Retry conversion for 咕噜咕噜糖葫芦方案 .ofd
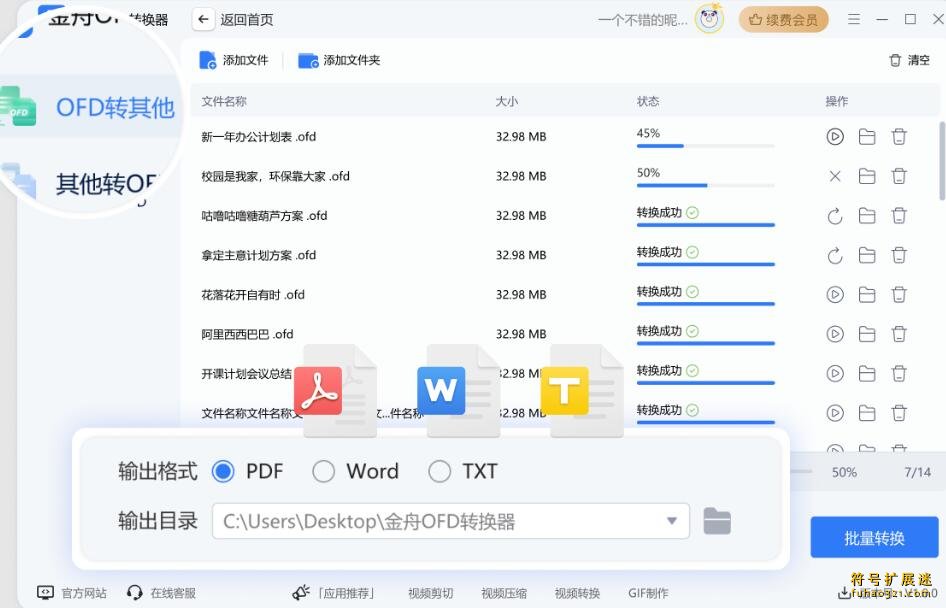The width and height of the screenshot is (946, 608). pos(835,215)
